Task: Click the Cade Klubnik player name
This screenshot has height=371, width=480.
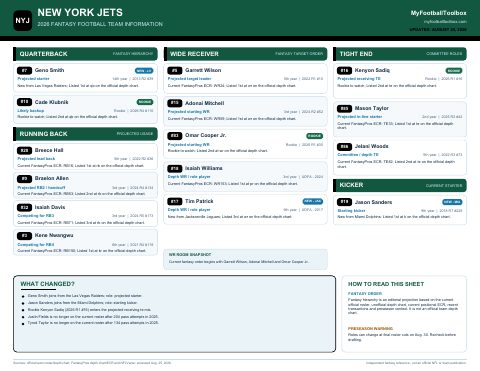Action: (51, 102)
